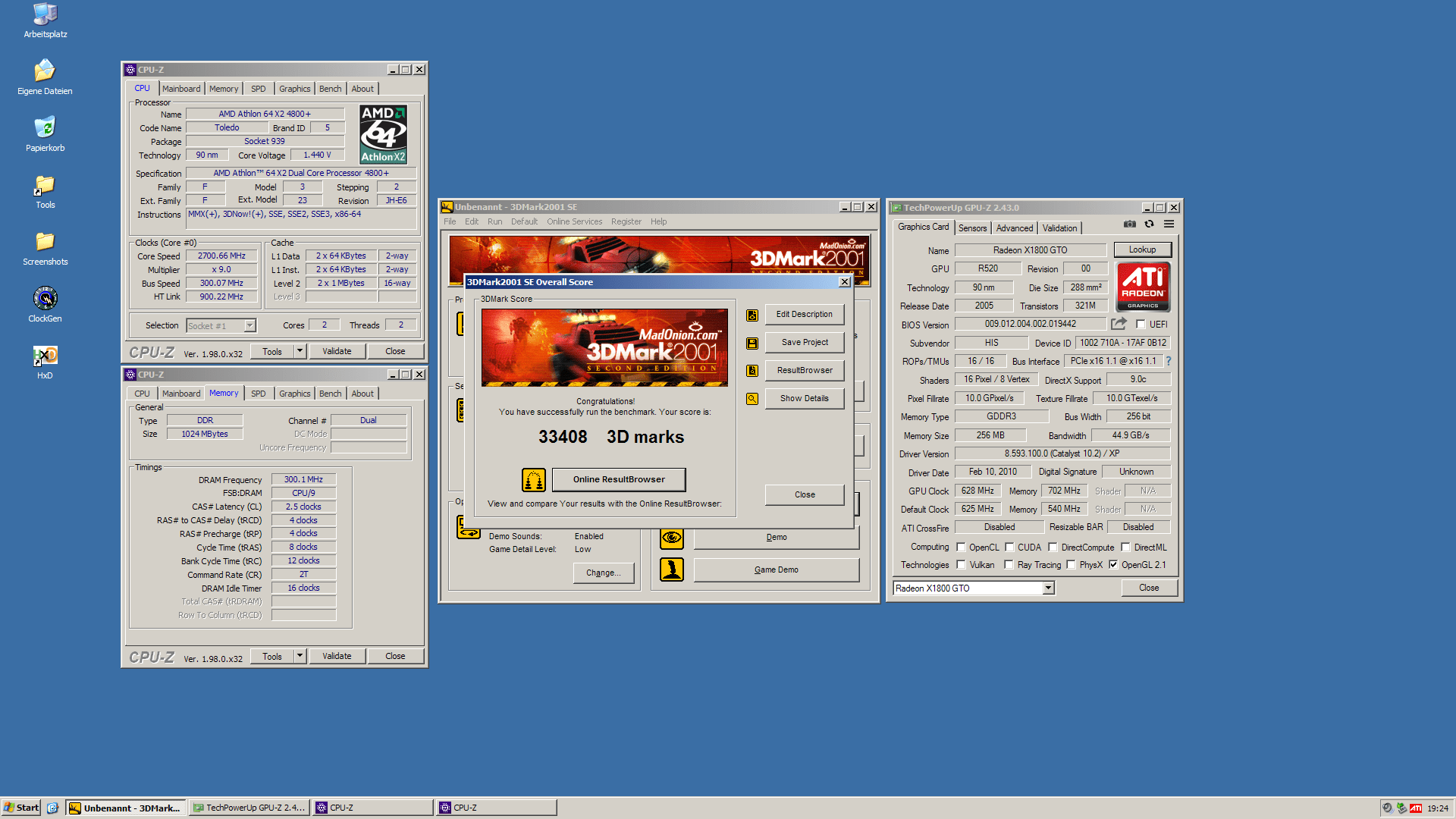Image resolution: width=1456 pixels, height=819 pixels.
Task: Click the Show Details magnifier icon
Action: click(752, 399)
